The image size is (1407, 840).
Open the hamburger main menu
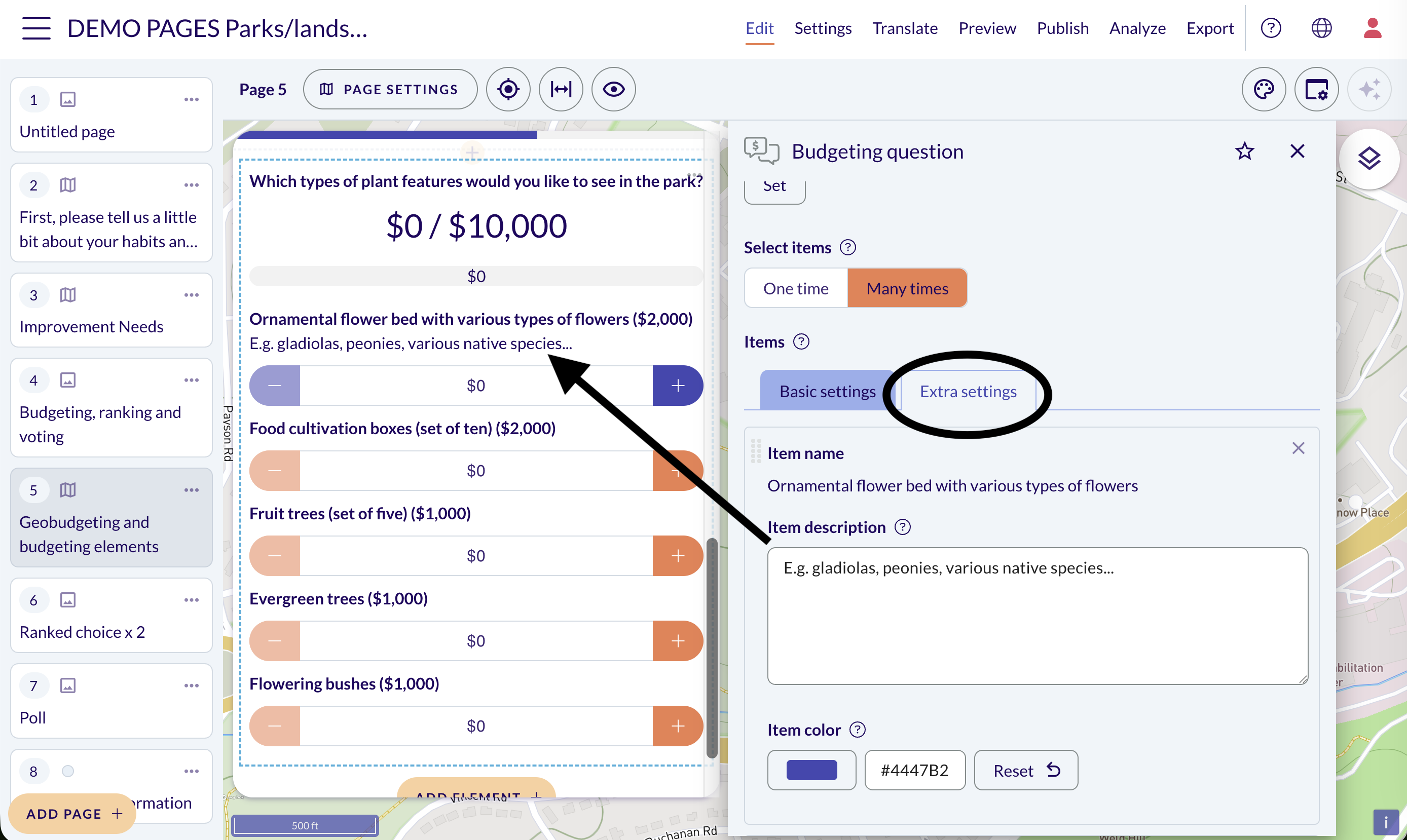36,28
